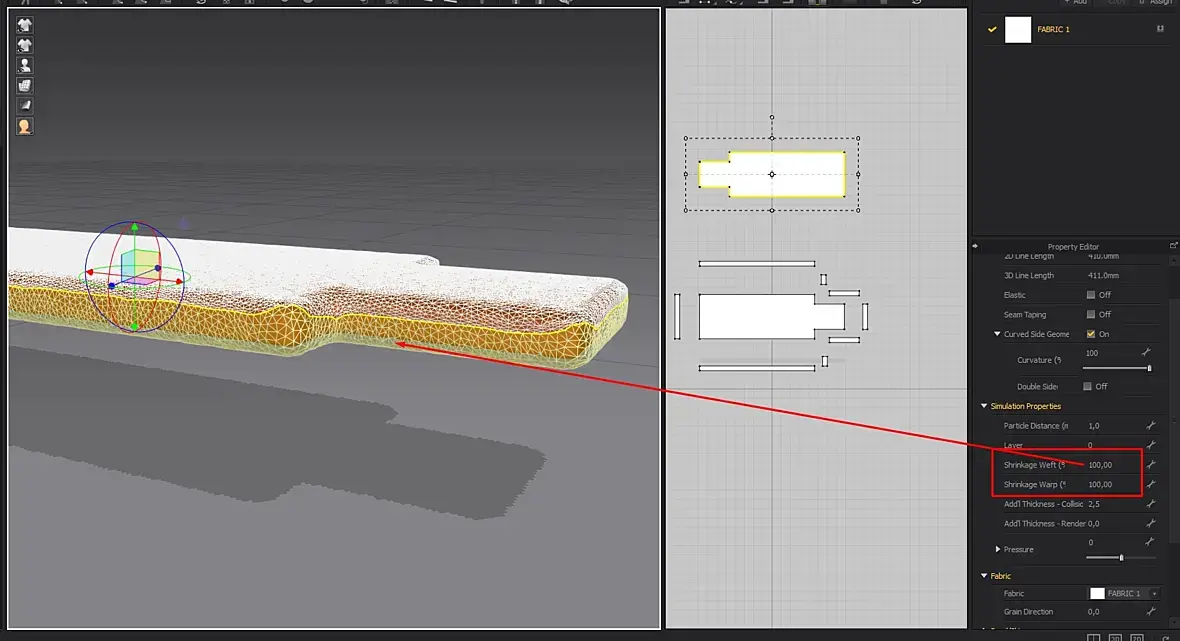Click the Copy button in fabric panel

pyautogui.click(x=1117, y=2)
